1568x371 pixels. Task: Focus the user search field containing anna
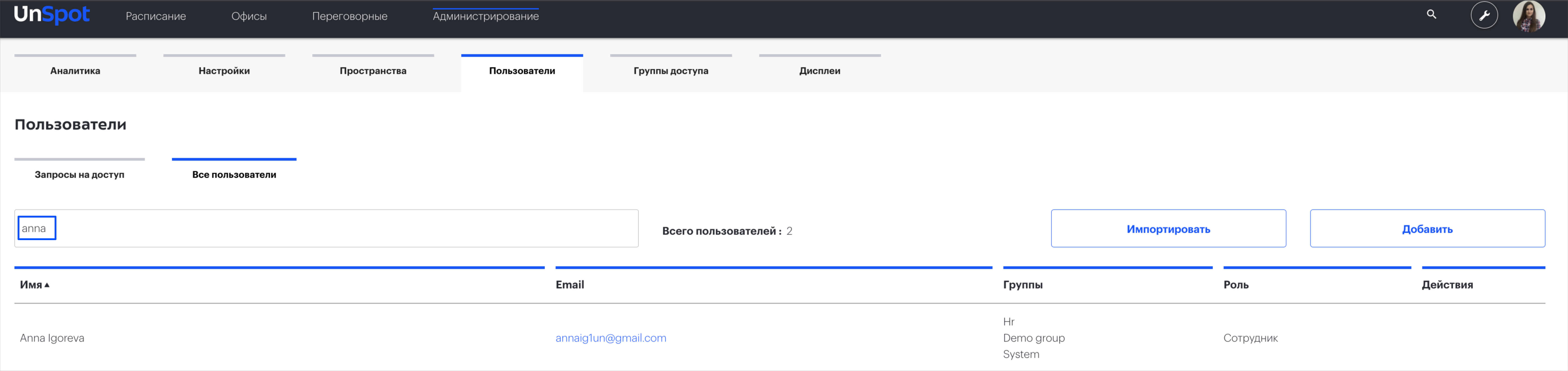(x=326, y=228)
